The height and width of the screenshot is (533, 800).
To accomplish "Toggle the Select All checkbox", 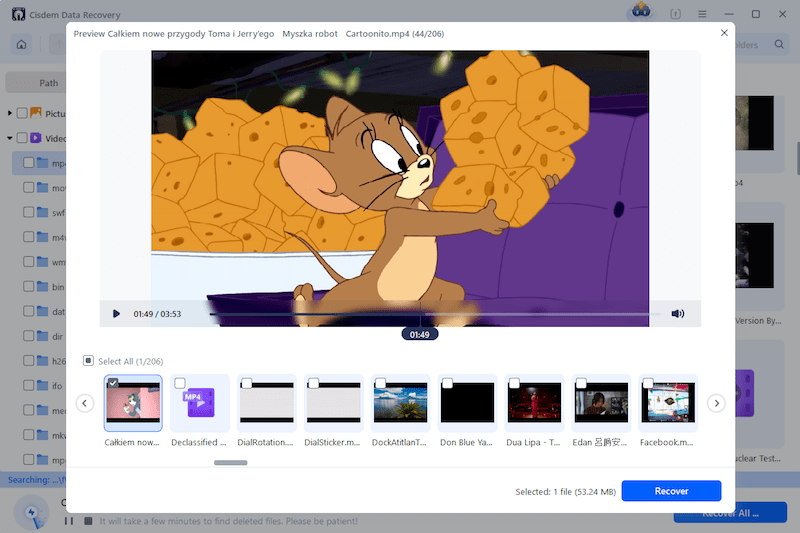I will 88,361.
